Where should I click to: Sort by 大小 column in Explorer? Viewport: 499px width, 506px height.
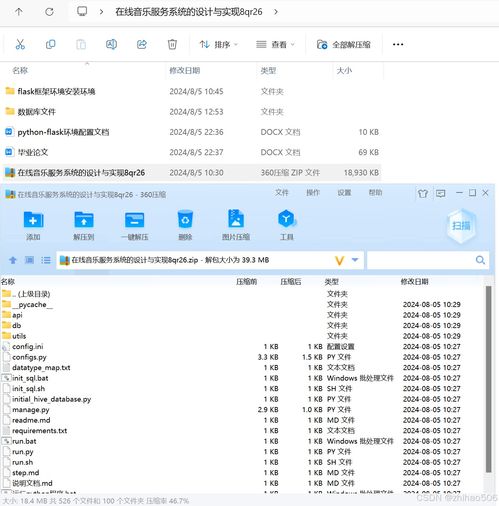(344, 71)
